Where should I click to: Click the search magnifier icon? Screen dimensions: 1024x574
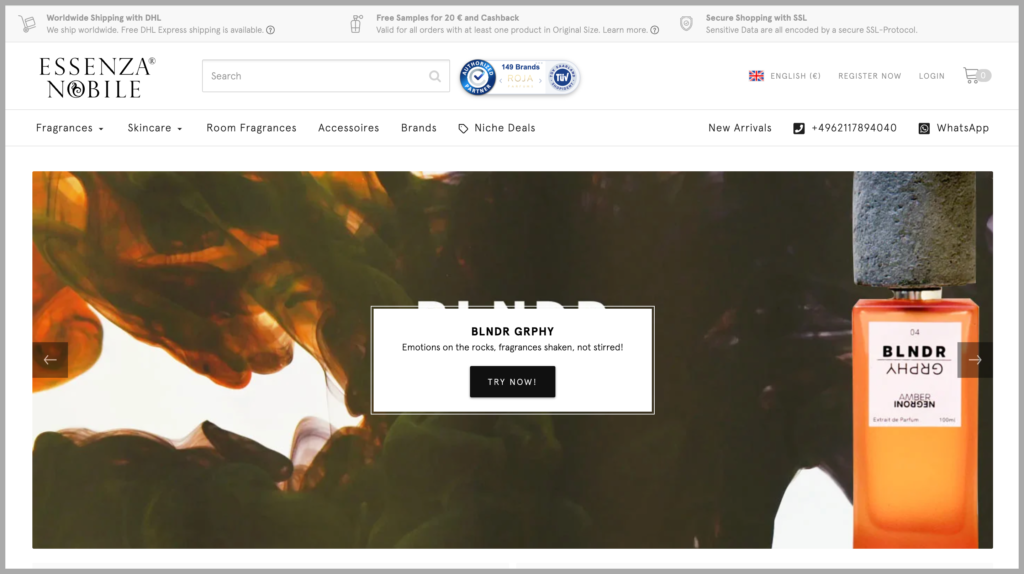pyautogui.click(x=435, y=76)
